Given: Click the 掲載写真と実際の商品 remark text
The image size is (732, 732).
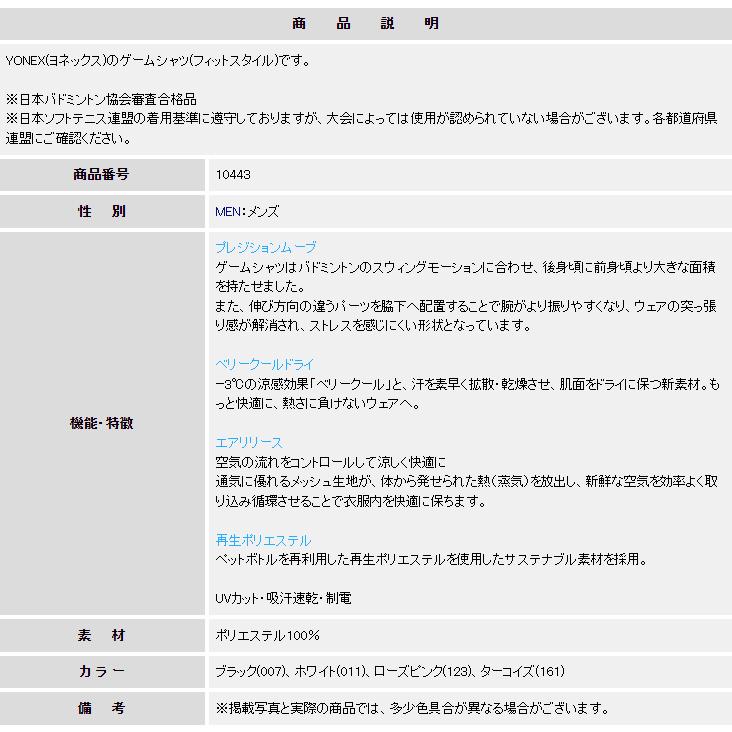Looking at the screenshot, I should click(412, 708).
